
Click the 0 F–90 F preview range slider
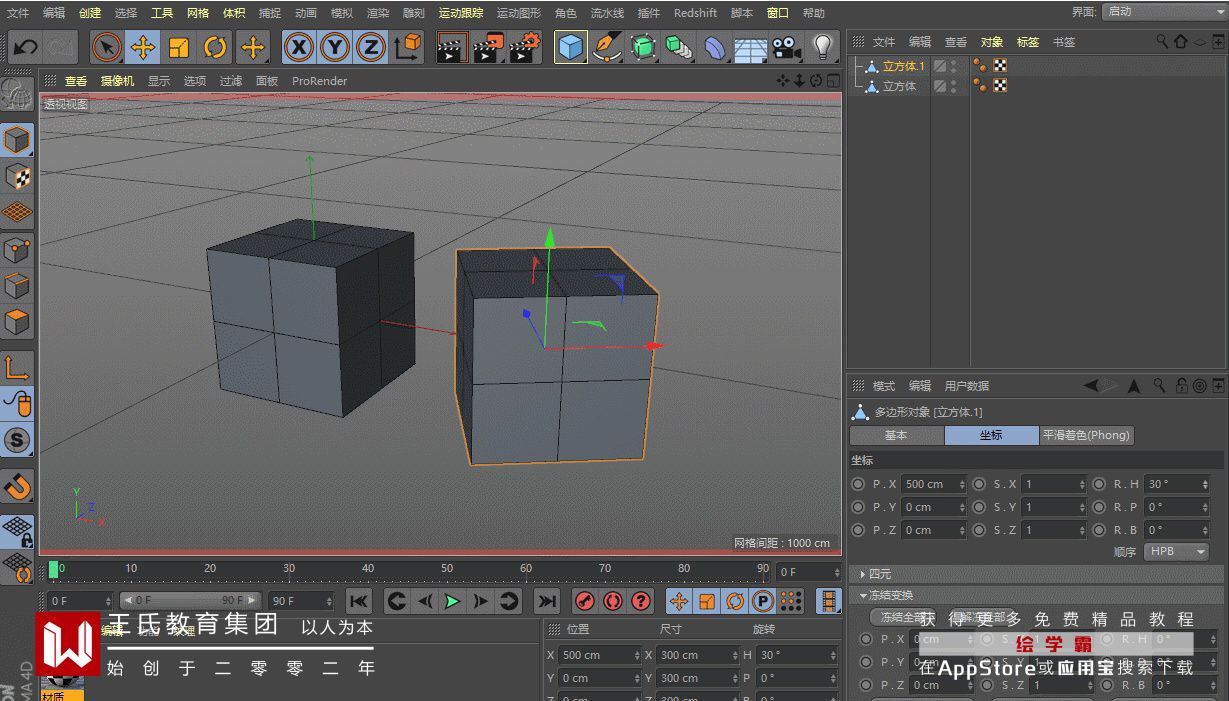(x=191, y=601)
